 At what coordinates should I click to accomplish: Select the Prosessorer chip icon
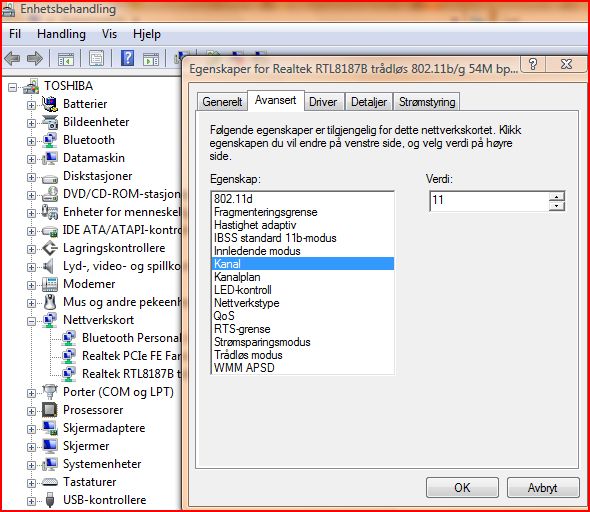point(50,410)
